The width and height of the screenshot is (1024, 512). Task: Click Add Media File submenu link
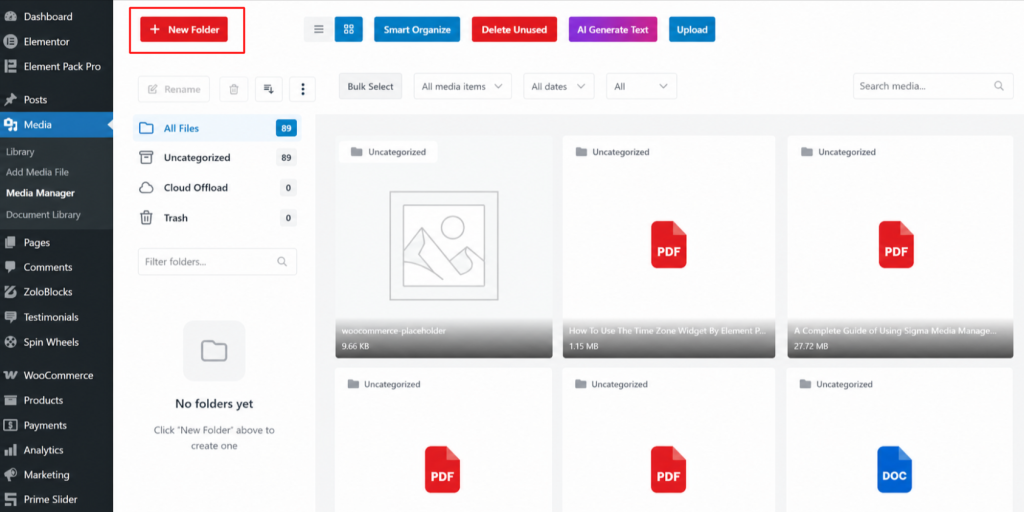[x=37, y=172]
